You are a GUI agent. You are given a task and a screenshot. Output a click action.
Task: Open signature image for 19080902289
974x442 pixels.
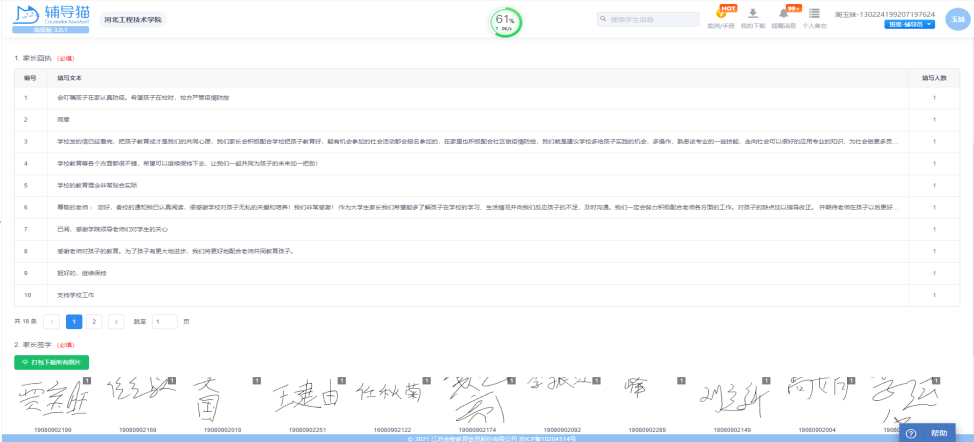[648, 399]
